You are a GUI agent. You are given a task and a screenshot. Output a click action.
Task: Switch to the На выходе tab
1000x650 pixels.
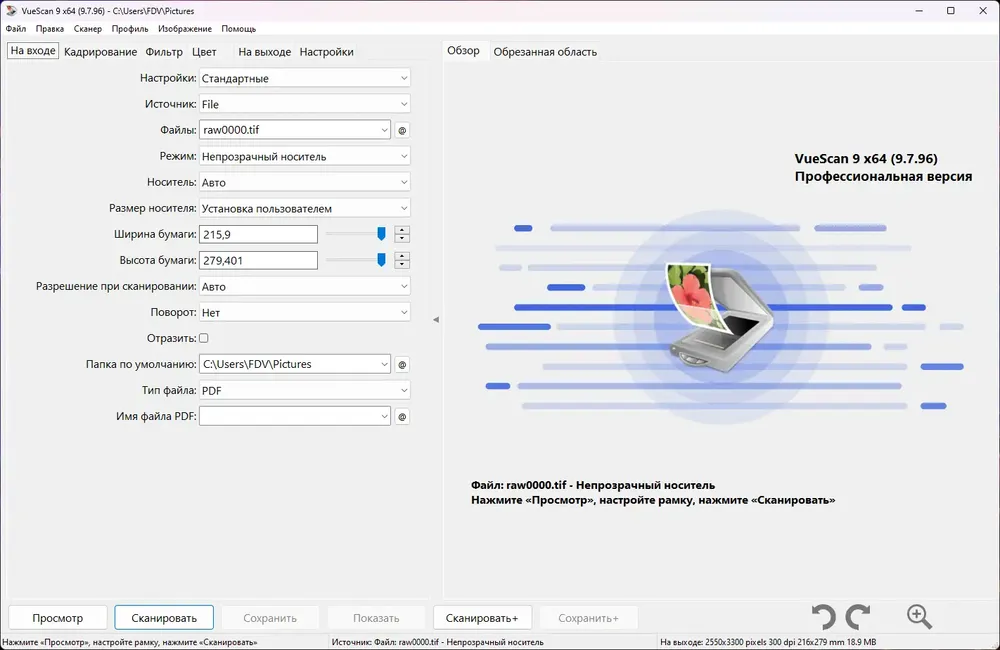point(265,52)
